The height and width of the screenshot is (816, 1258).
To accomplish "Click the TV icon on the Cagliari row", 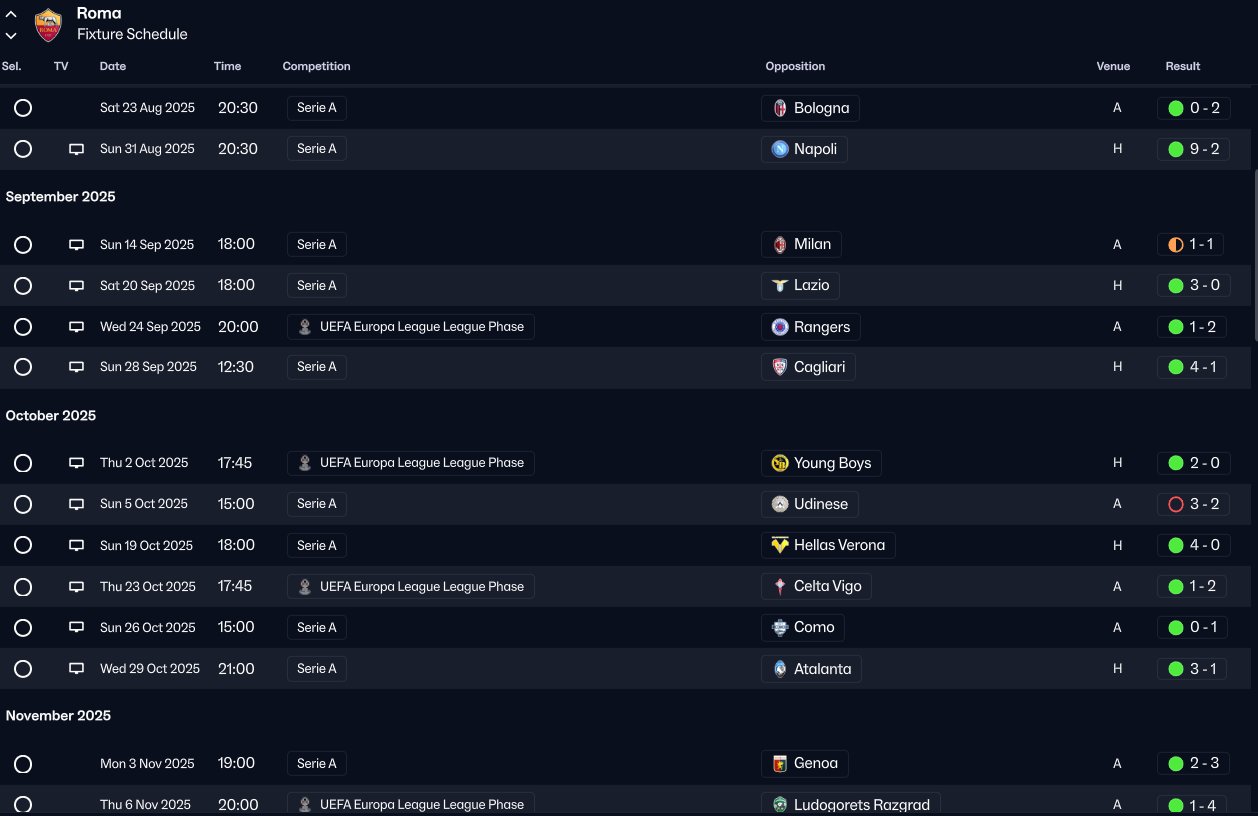I will pyautogui.click(x=76, y=367).
